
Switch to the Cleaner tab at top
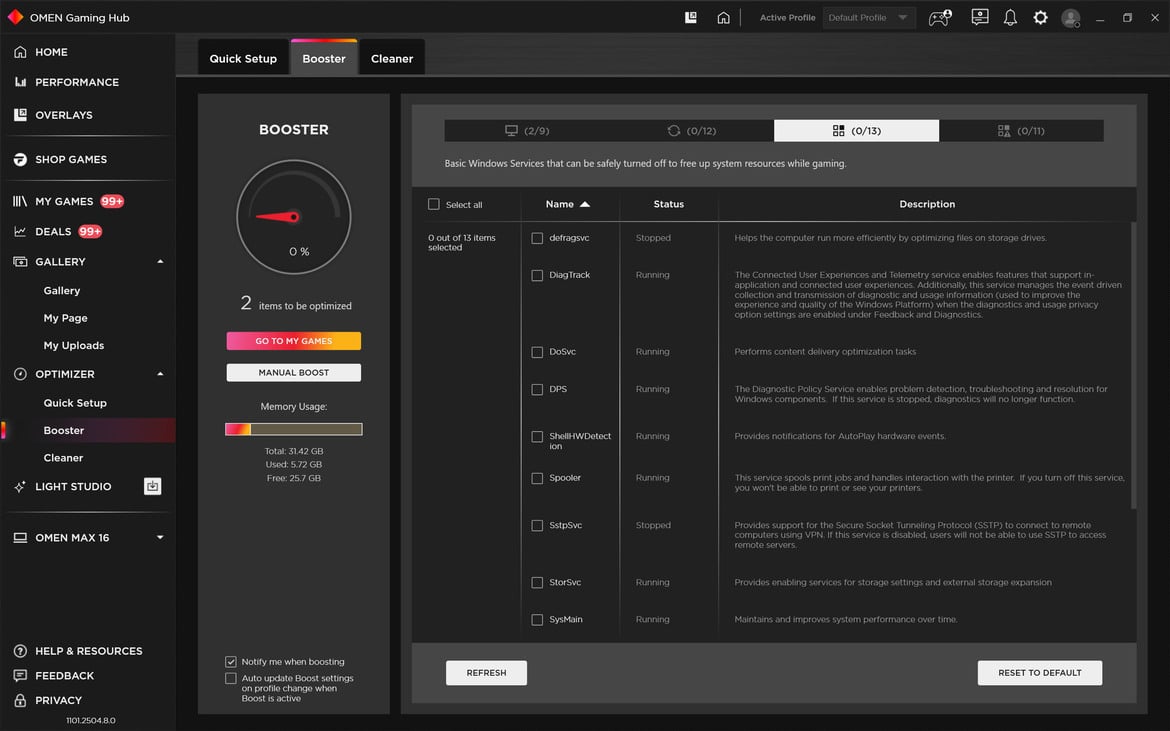392,58
